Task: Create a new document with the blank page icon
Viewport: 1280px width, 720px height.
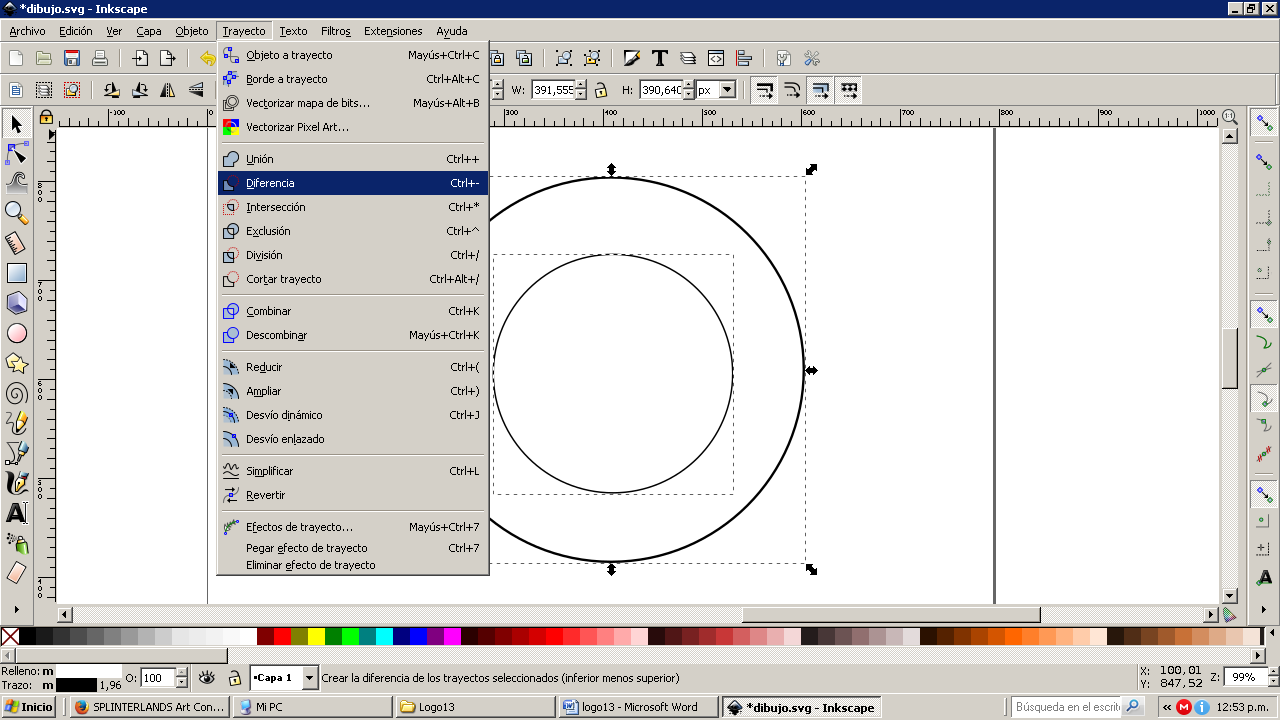Action: (x=16, y=58)
